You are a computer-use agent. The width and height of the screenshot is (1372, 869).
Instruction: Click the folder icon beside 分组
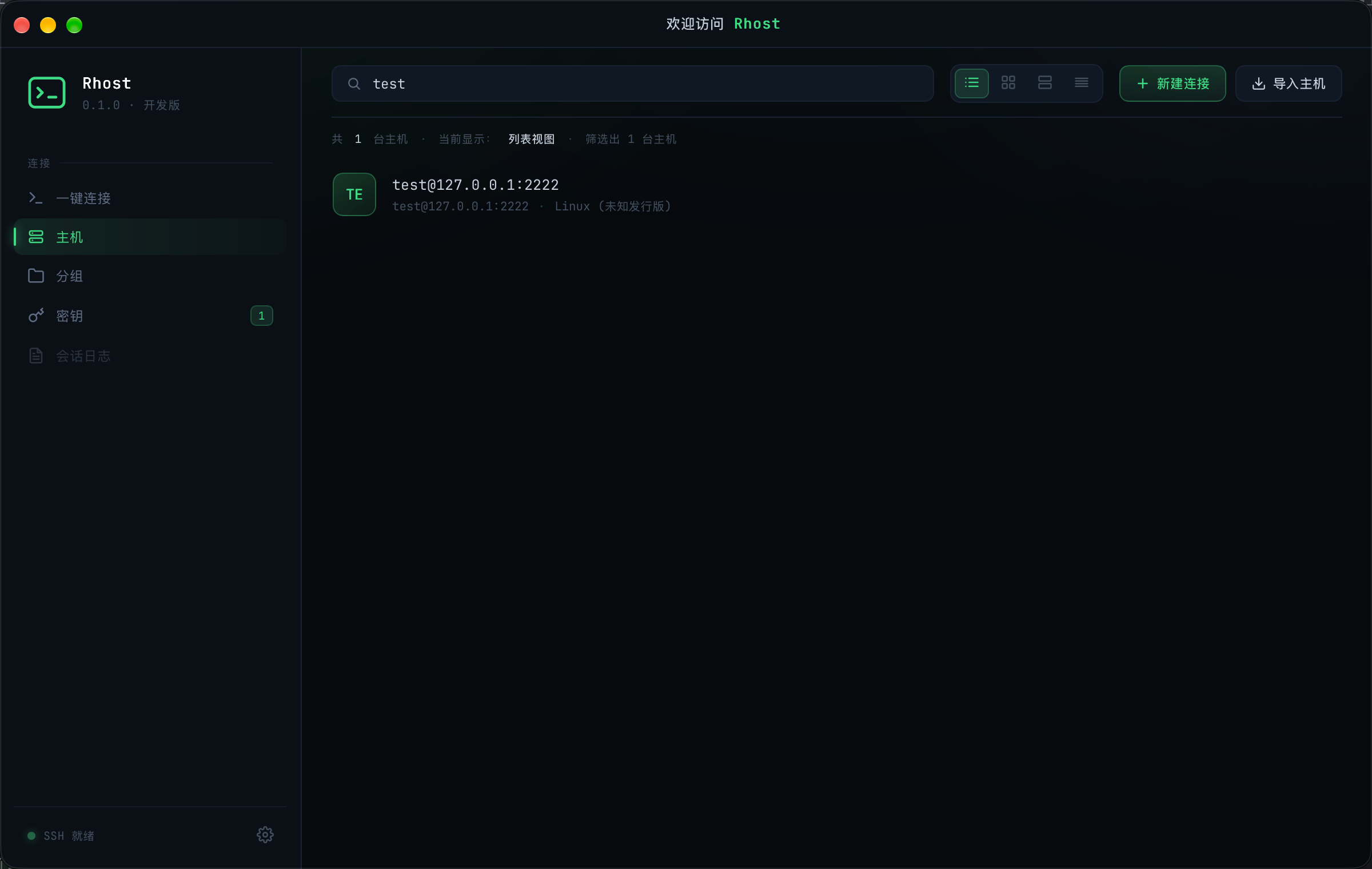pos(36,276)
